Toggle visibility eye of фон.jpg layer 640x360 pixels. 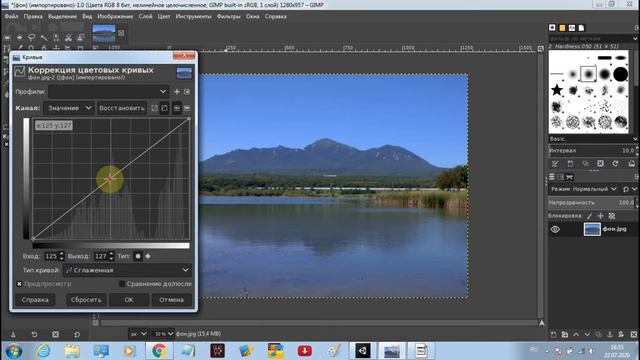(555, 229)
